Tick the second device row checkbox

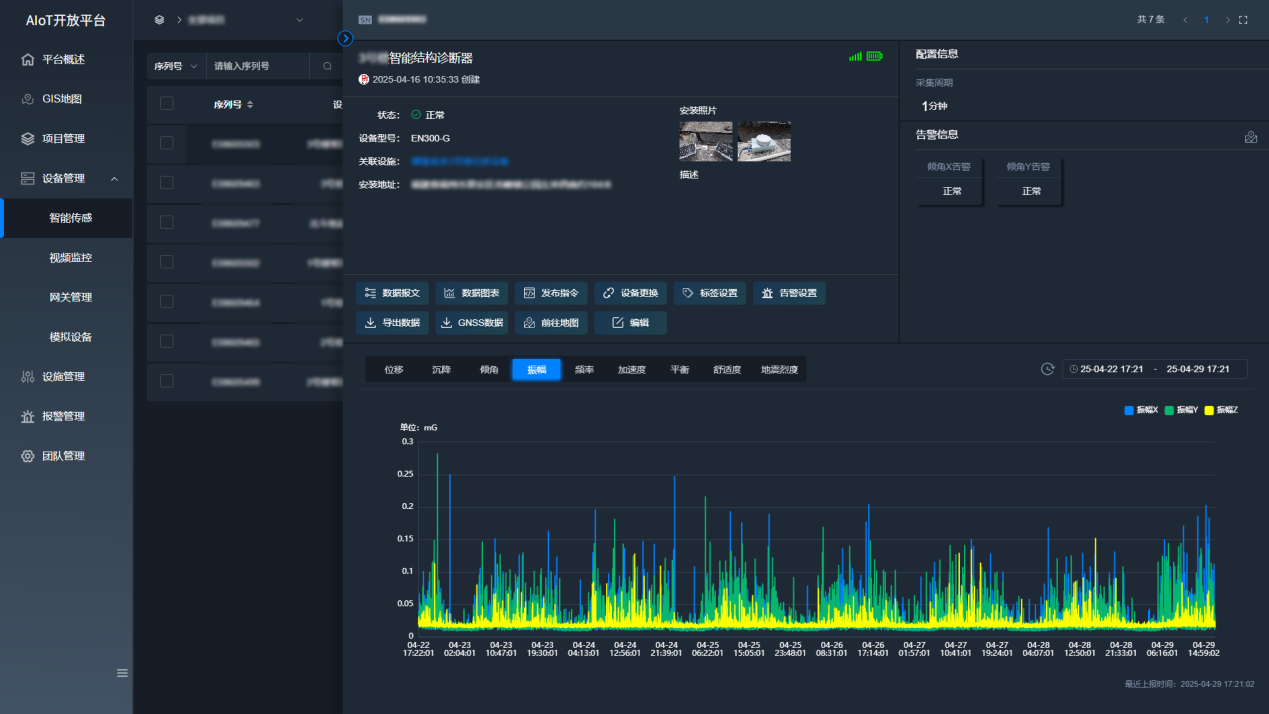point(166,183)
